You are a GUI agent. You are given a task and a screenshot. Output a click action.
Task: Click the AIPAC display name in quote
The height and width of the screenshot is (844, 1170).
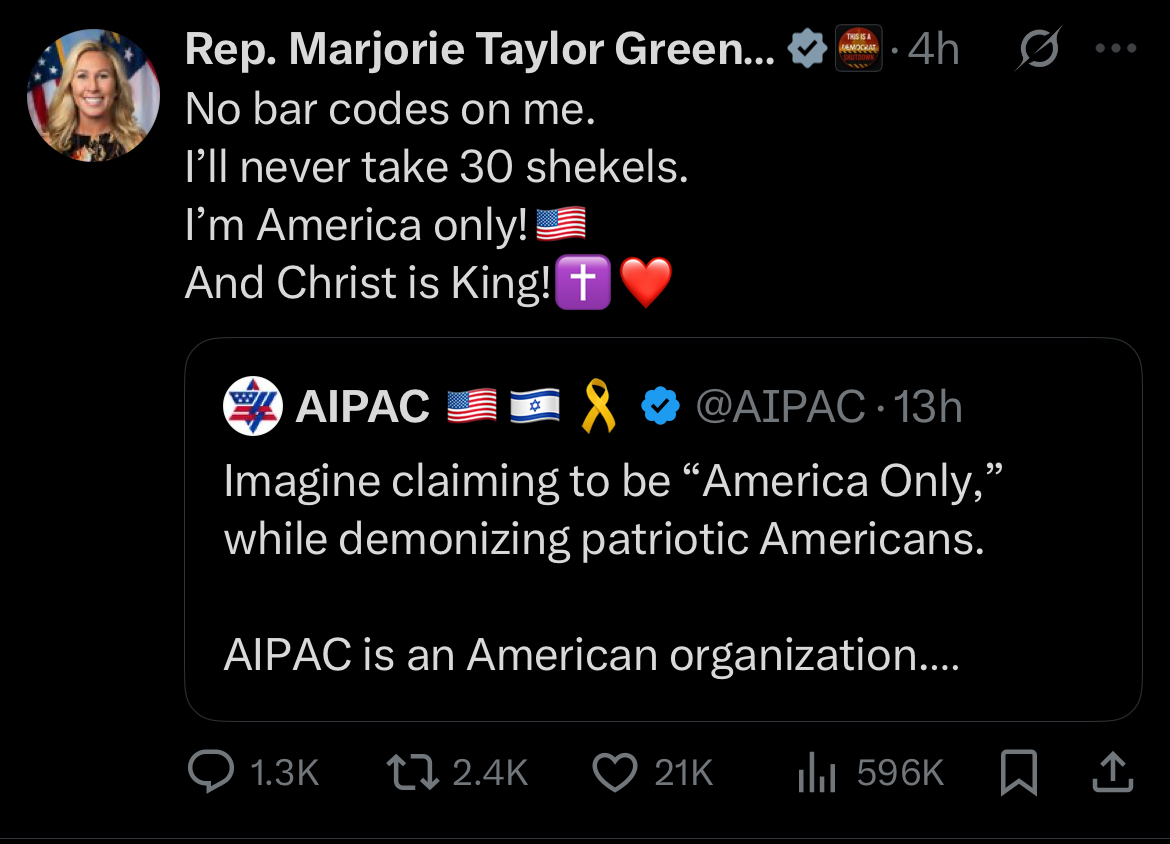click(363, 407)
